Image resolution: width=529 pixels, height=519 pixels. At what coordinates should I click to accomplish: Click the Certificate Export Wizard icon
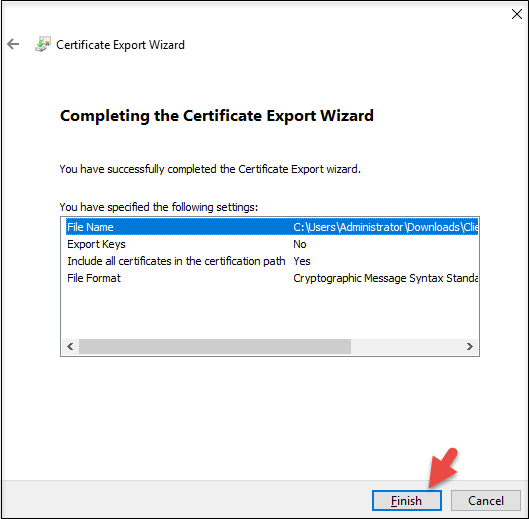pos(43,44)
